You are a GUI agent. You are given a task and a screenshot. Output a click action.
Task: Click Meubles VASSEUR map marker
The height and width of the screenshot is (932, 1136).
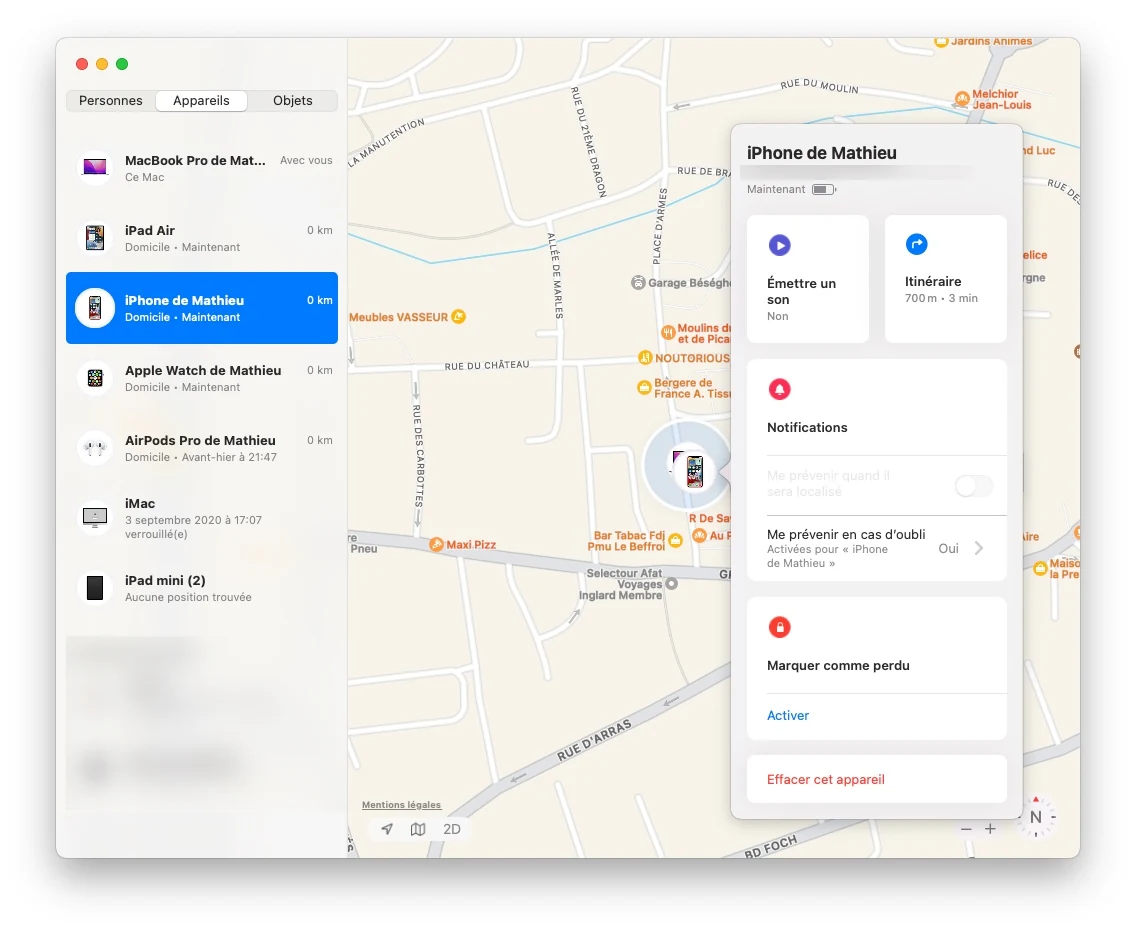459,317
